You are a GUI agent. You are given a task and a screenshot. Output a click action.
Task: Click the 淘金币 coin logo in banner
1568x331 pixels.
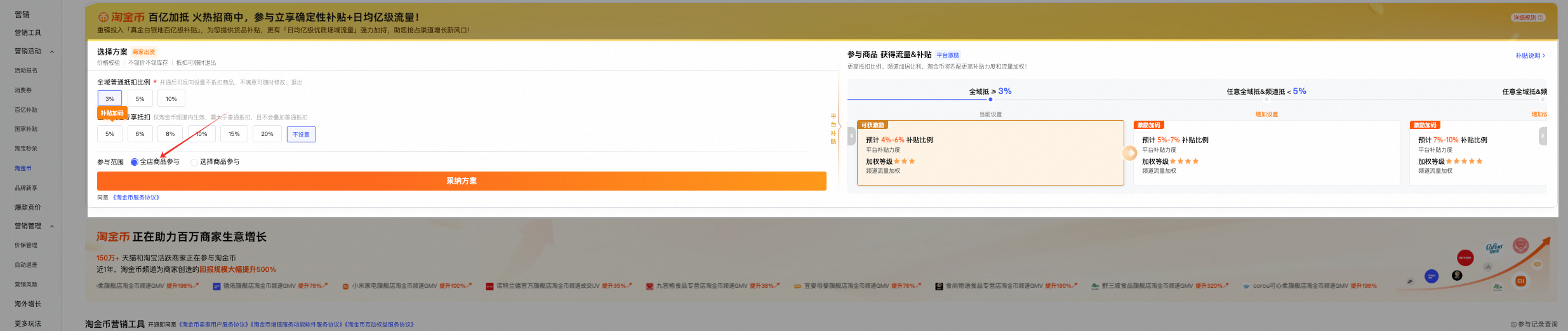pyautogui.click(x=103, y=17)
